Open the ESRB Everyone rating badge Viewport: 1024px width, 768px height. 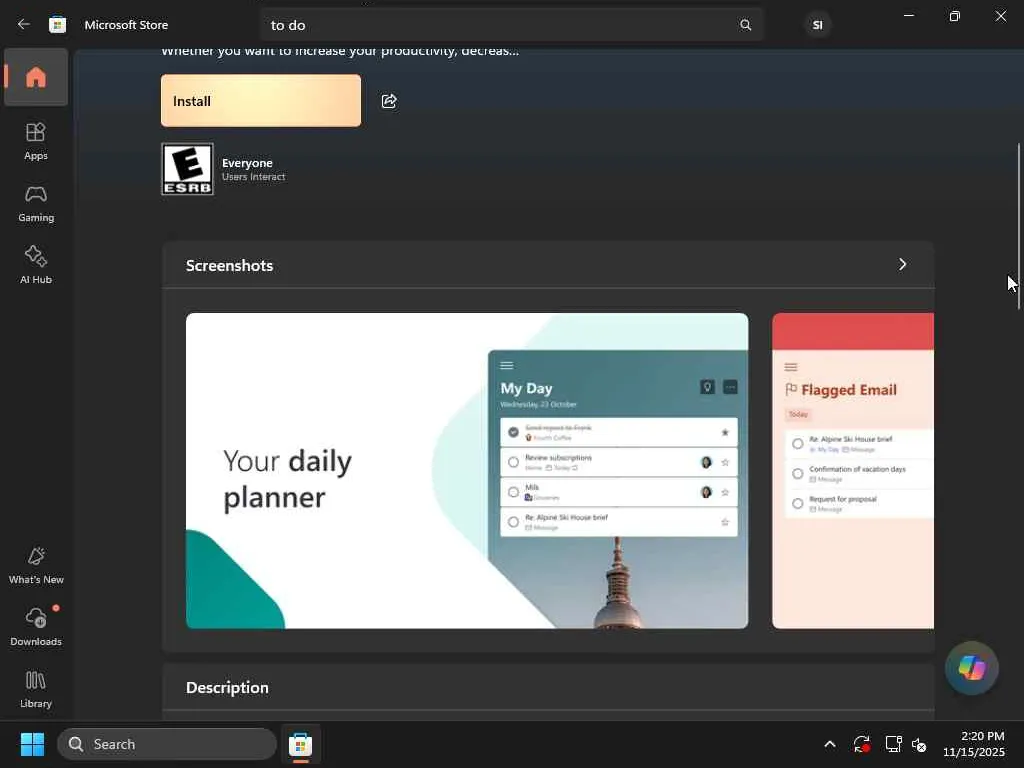187,169
